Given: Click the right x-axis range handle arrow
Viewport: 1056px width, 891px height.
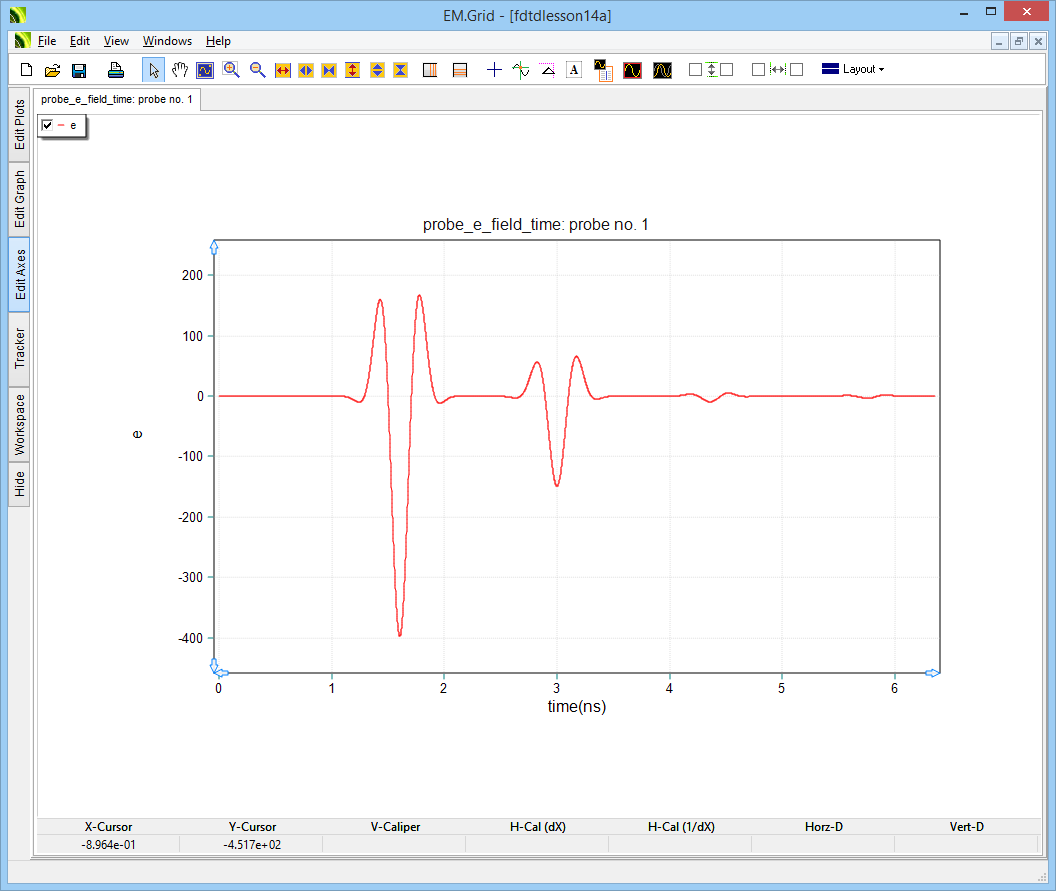Looking at the screenshot, I should point(931,673).
